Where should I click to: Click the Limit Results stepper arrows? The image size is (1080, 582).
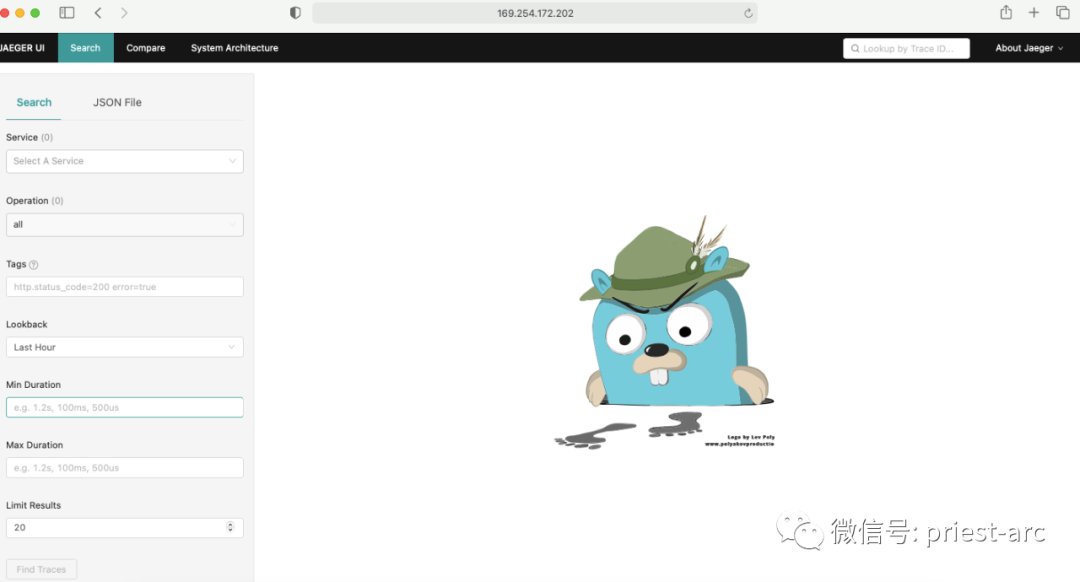230,528
